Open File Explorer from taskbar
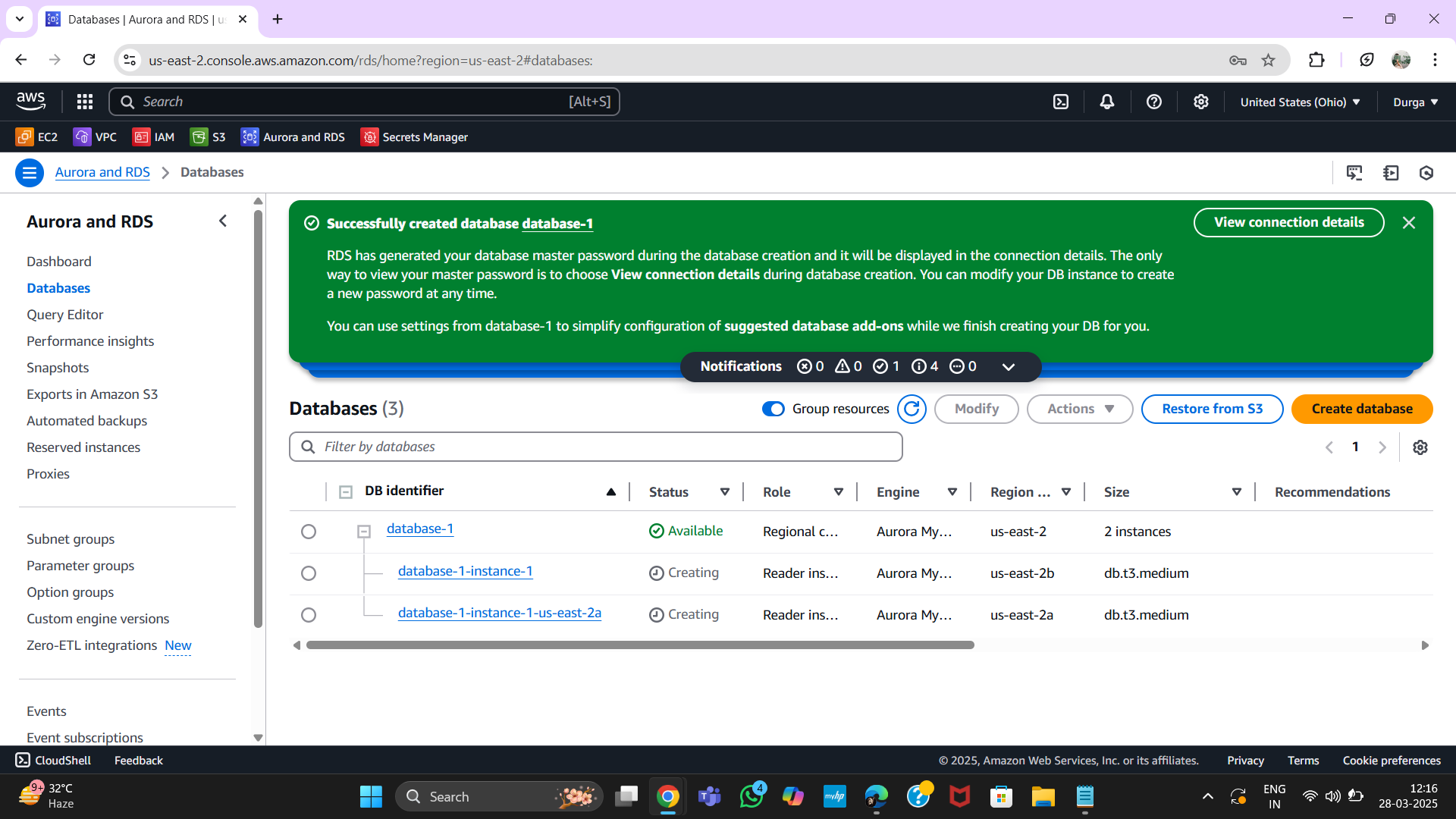 click(x=1043, y=796)
